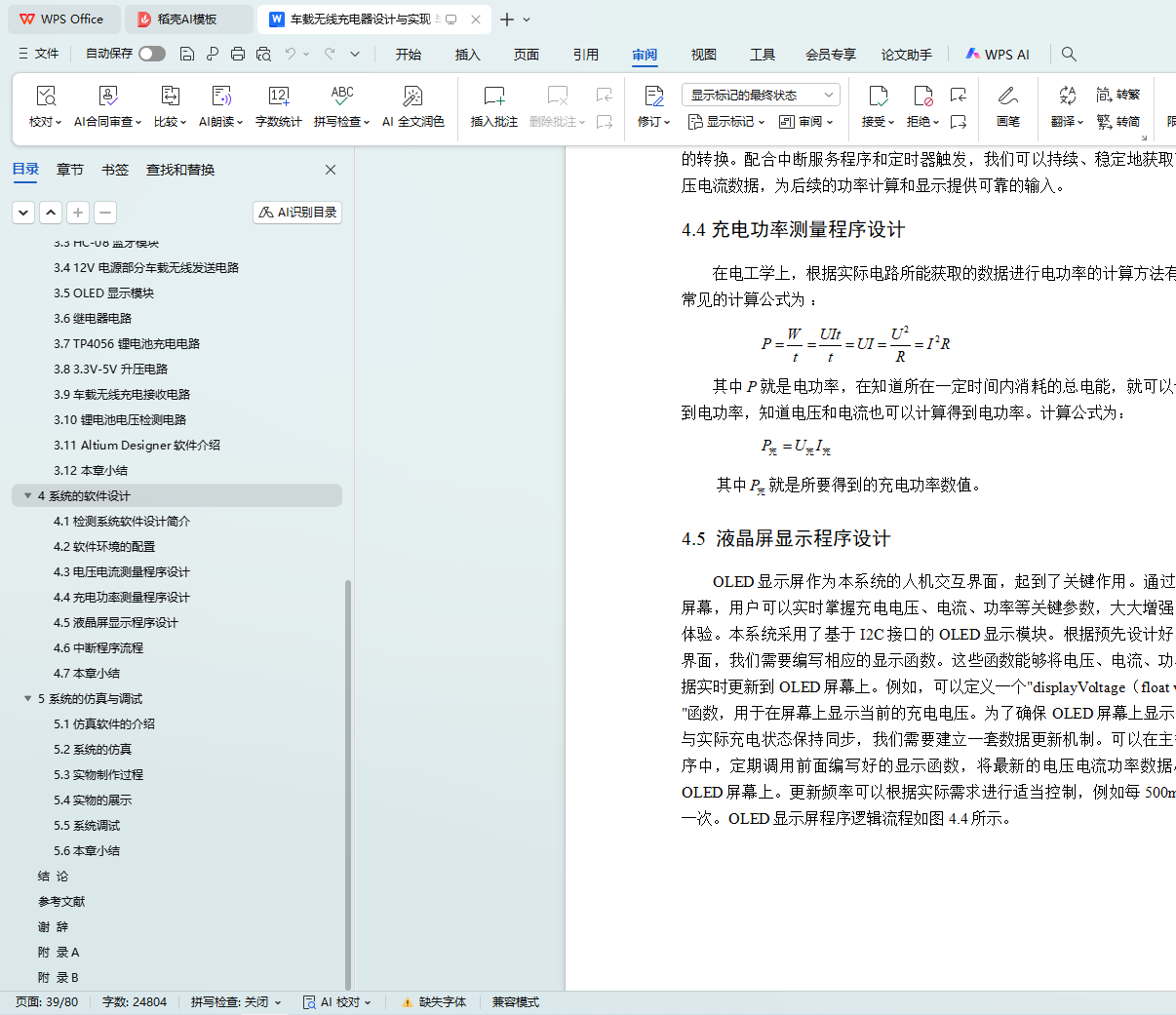Switch to the 视图 ribbon tab
This screenshot has width=1176, height=1015.
coord(703,55)
